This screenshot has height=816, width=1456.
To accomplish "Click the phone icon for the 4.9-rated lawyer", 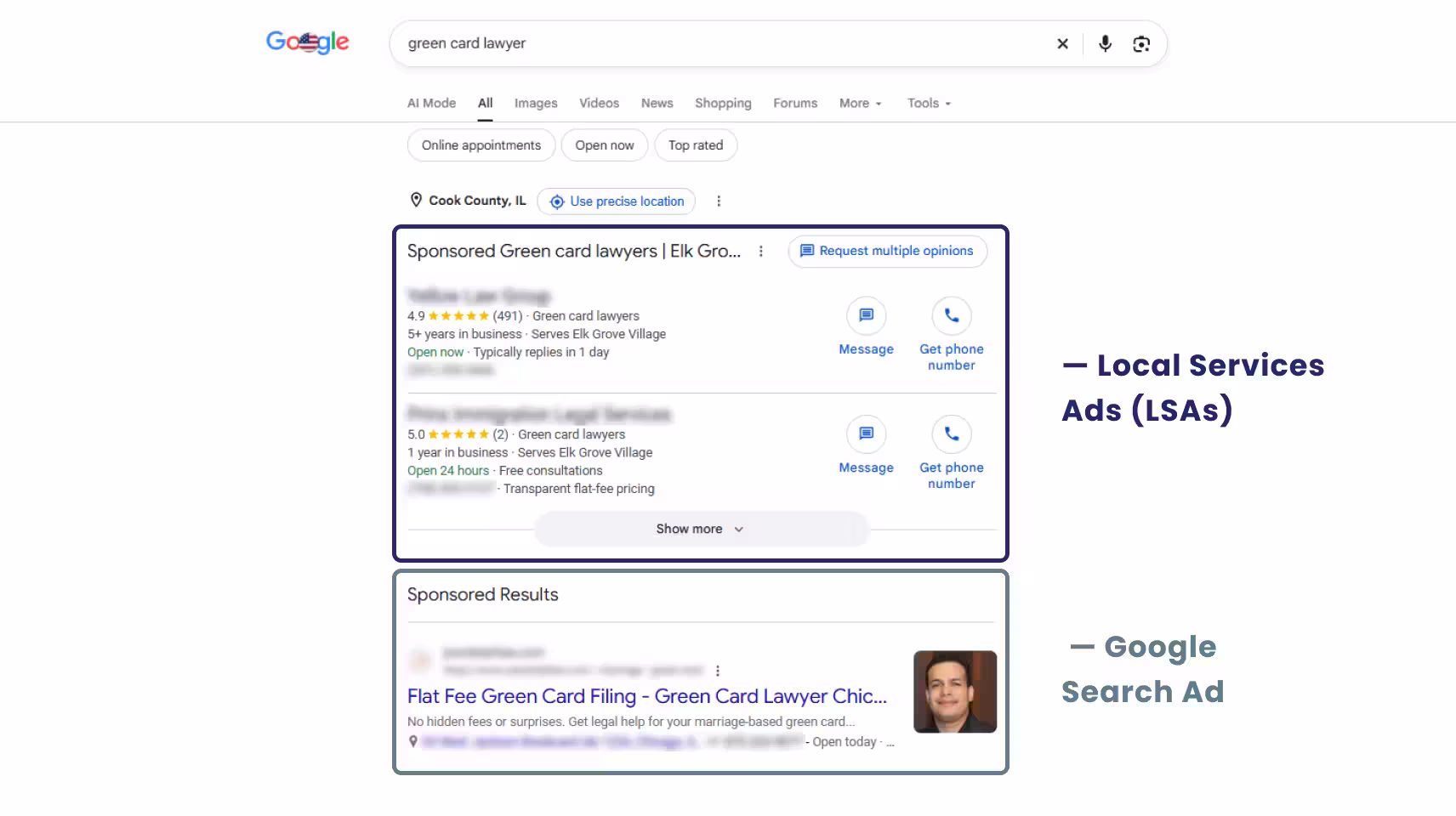I will (952, 315).
